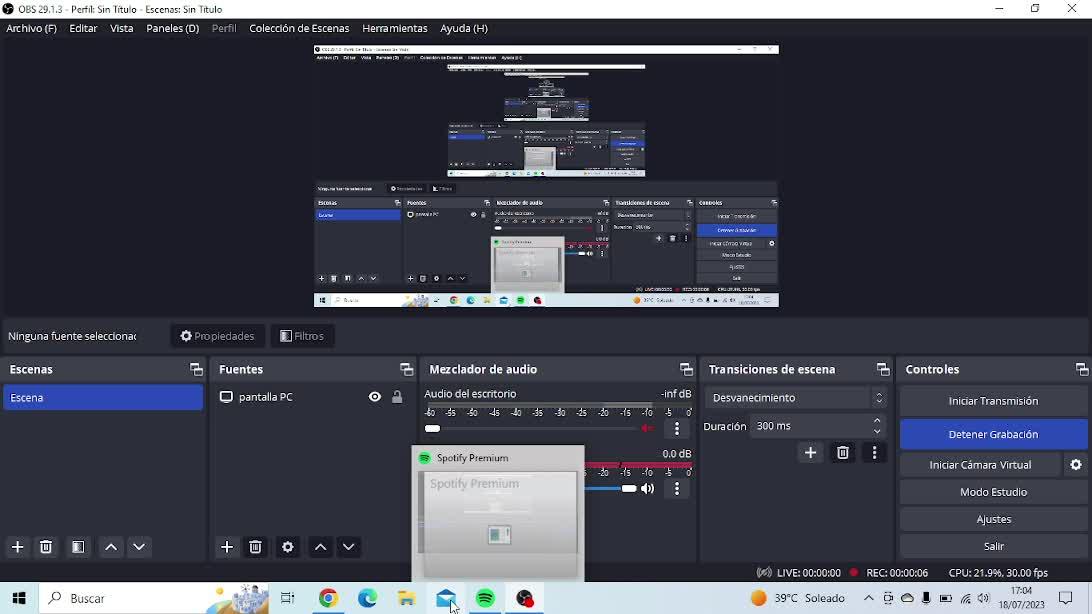This screenshot has height=614, width=1092.
Task: Undock the Transiciones de escena panel
Action: point(883,370)
